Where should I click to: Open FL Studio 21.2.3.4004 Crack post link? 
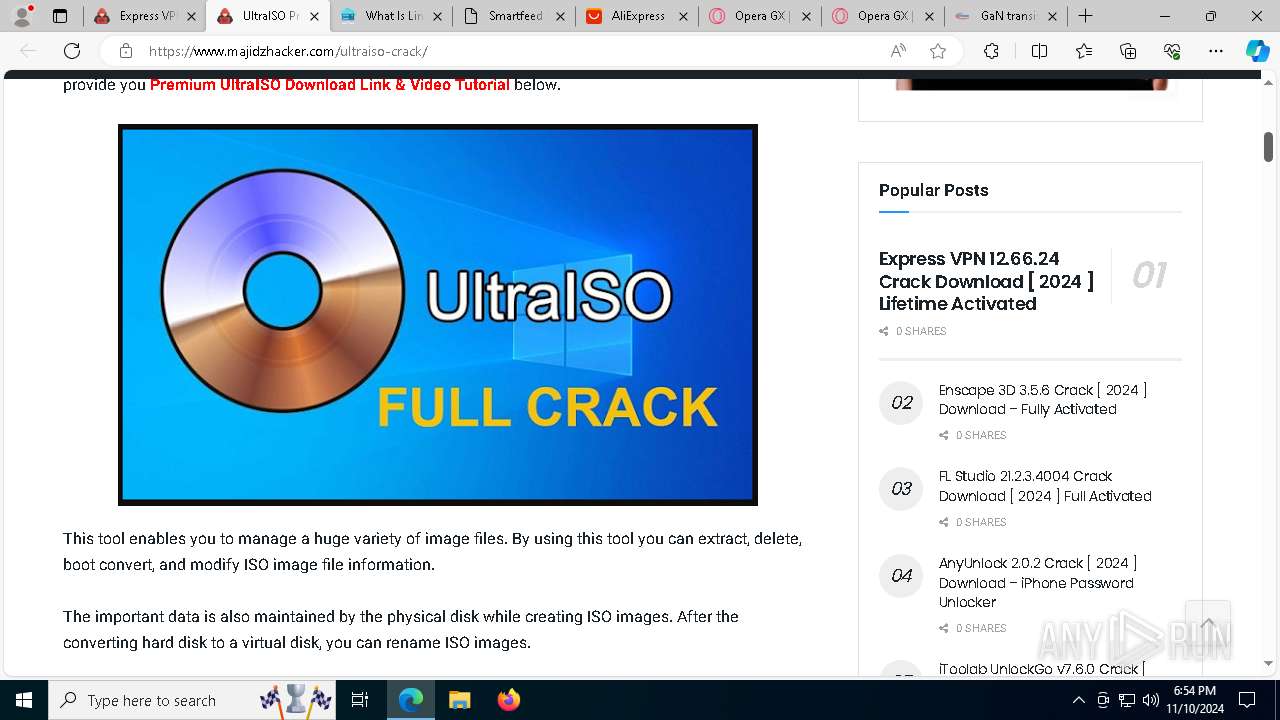click(x=1045, y=486)
